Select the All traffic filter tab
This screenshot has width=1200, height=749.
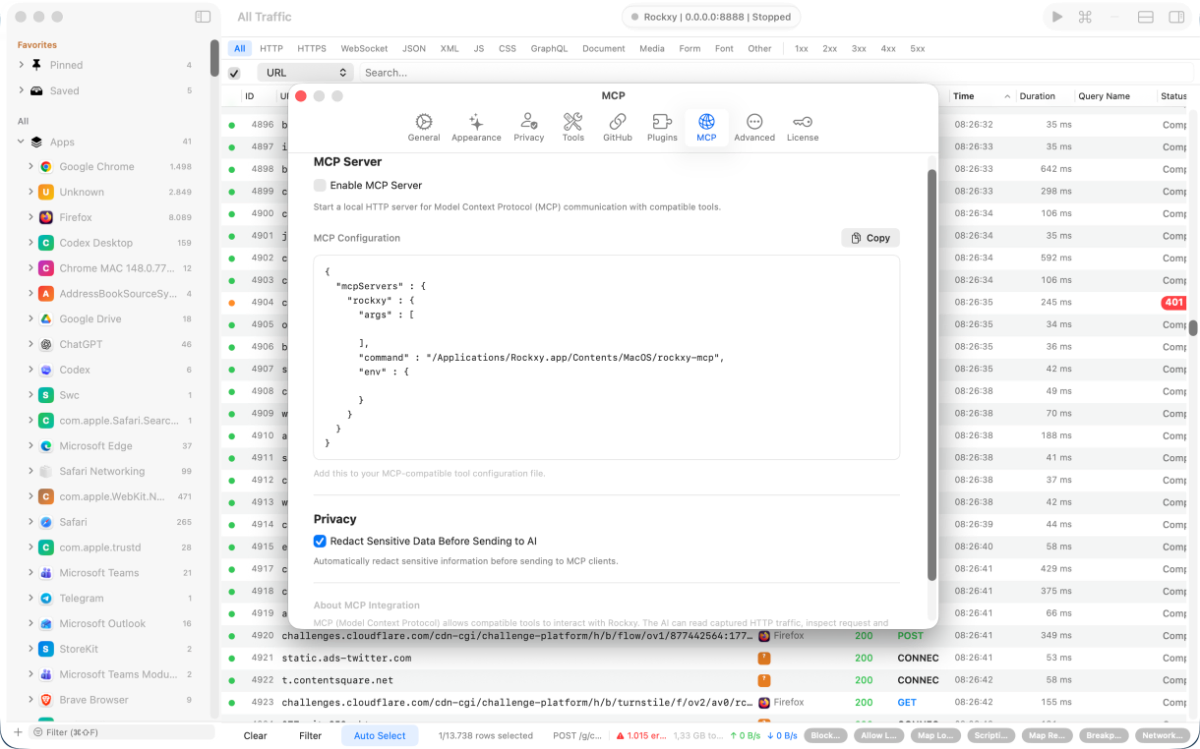click(240, 48)
